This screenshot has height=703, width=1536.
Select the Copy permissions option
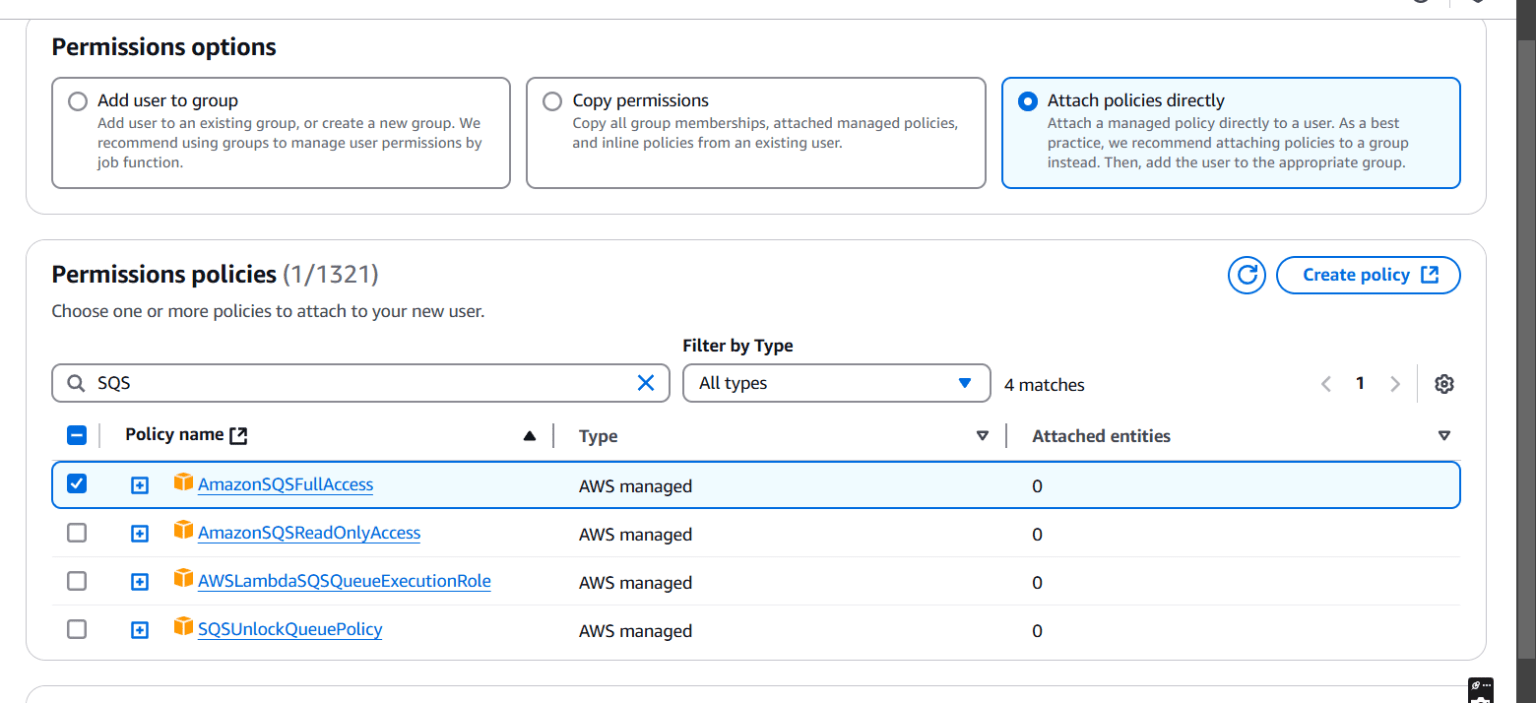[x=552, y=100]
